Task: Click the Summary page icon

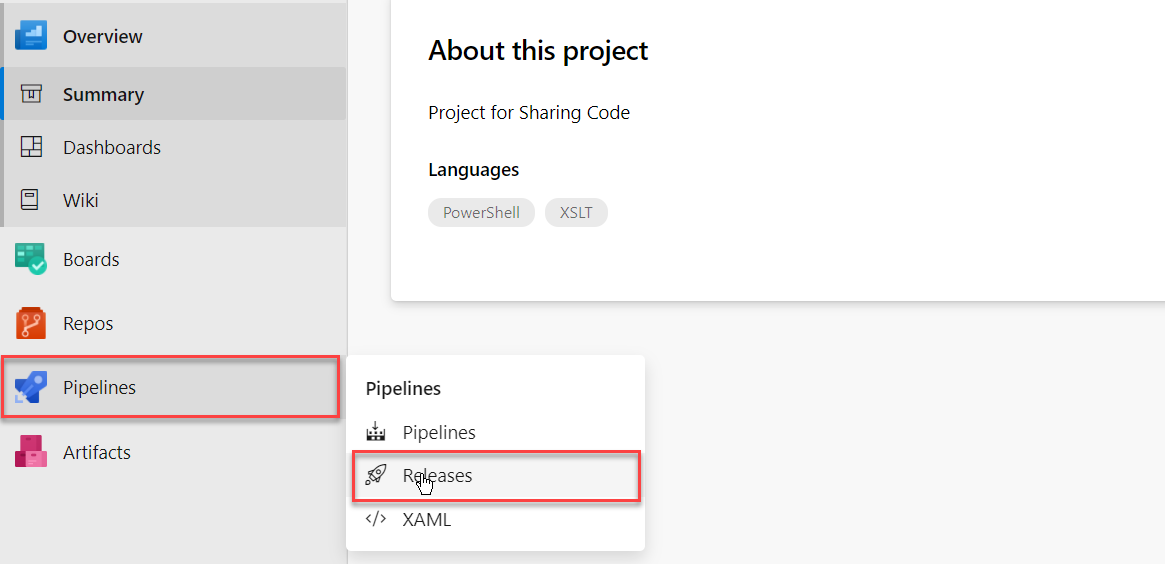Action: [31, 94]
